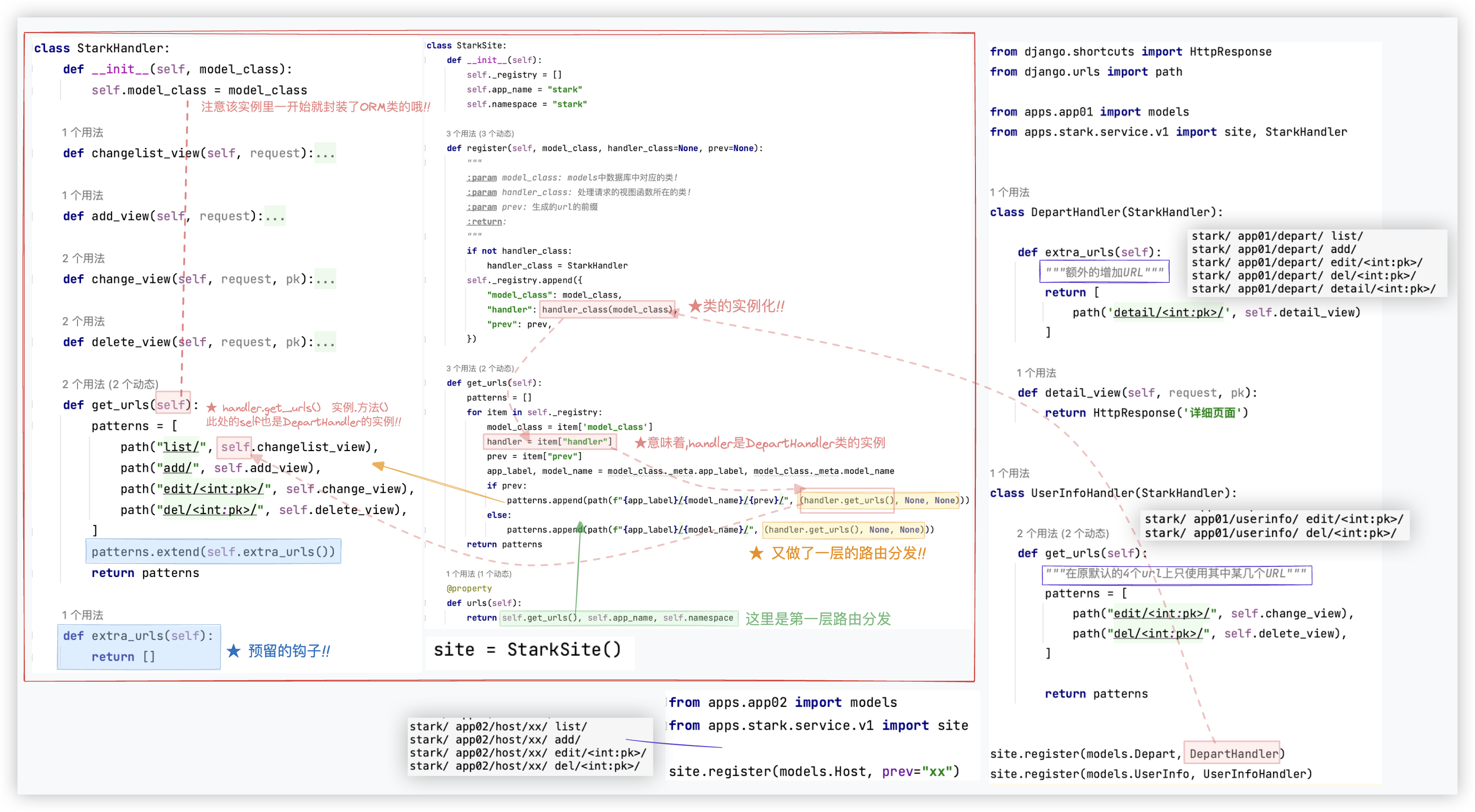Click the highlighted patterns.extend(self.extra_urls()) line

tap(213, 551)
